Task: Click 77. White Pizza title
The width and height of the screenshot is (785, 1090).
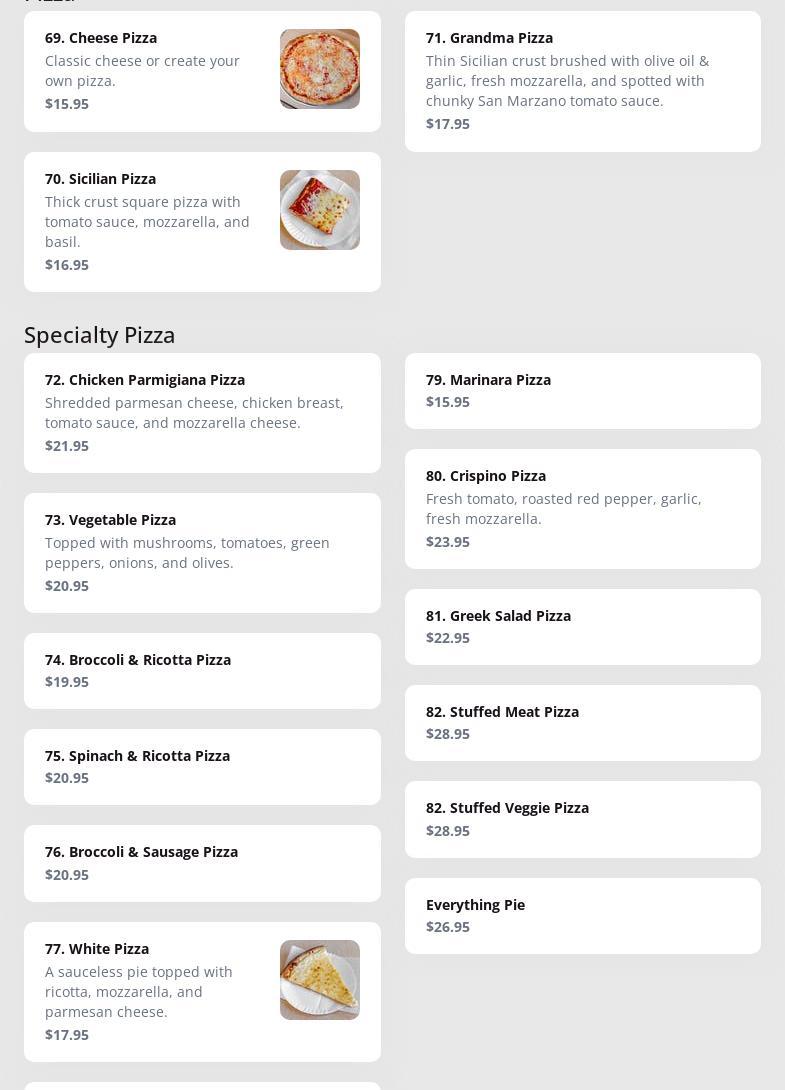Action: pyautogui.click(x=97, y=950)
